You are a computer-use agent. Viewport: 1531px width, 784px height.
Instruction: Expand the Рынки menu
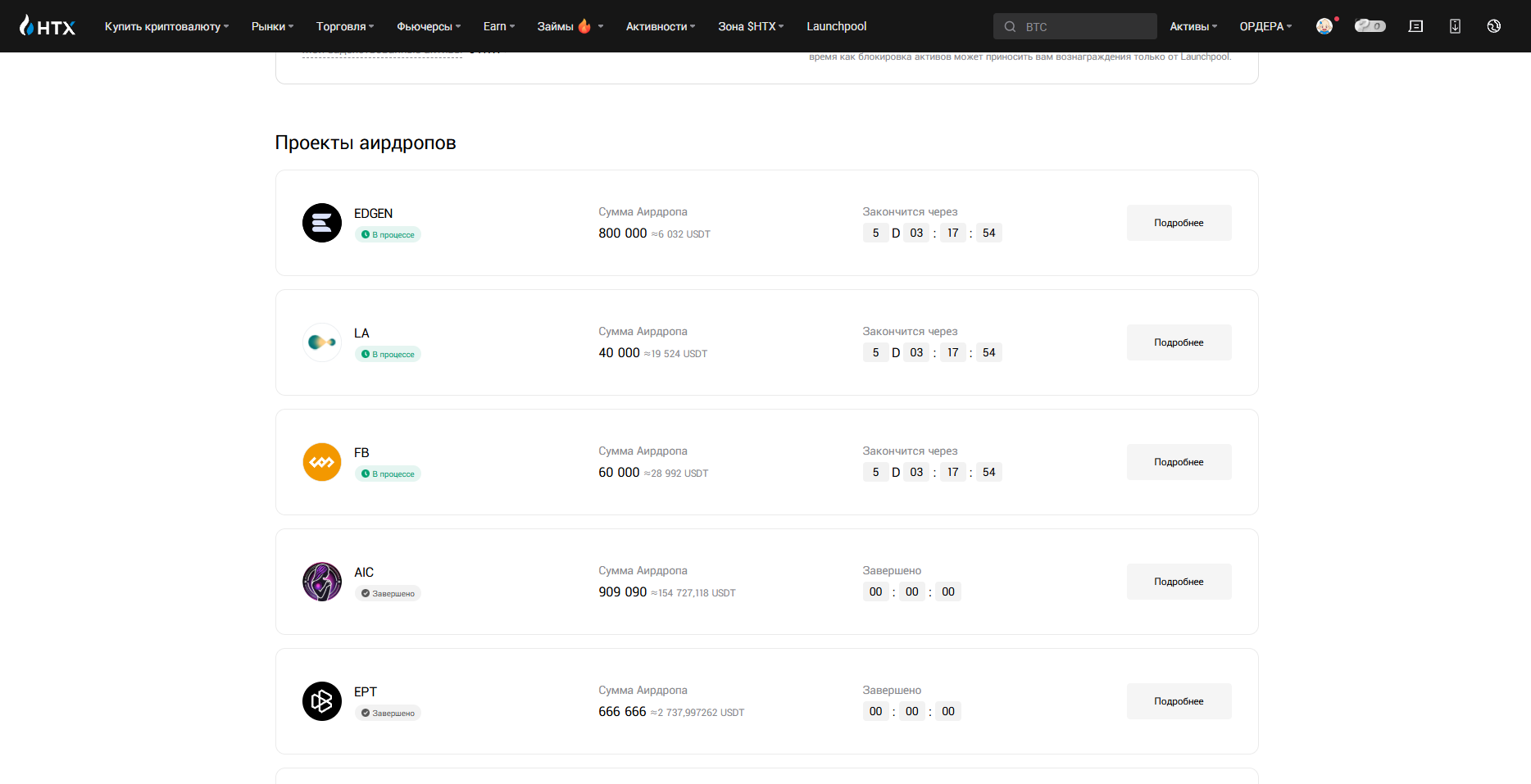click(x=272, y=26)
